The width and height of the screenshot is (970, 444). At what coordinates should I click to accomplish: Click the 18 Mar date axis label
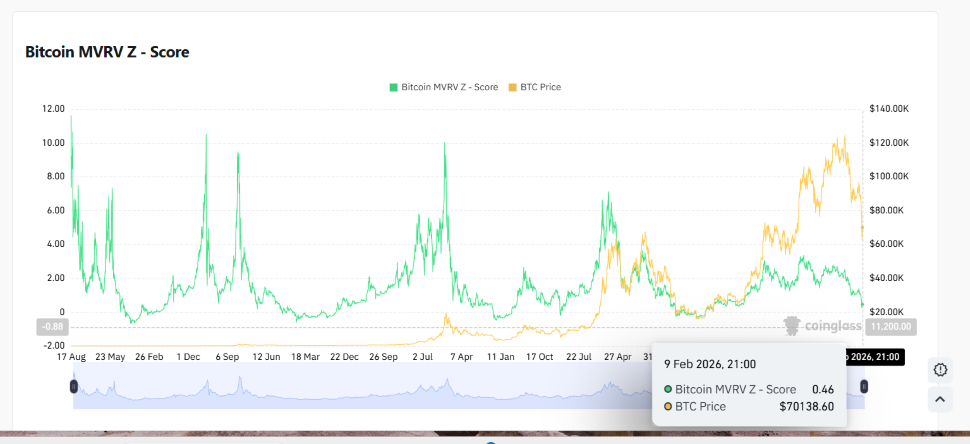tap(306, 357)
